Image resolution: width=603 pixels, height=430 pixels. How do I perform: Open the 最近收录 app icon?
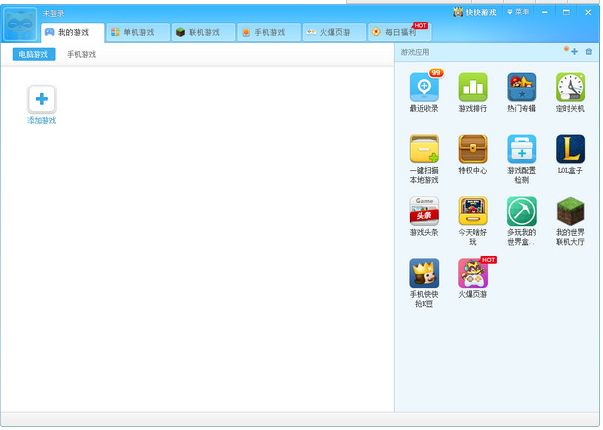(x=424, y=88)
